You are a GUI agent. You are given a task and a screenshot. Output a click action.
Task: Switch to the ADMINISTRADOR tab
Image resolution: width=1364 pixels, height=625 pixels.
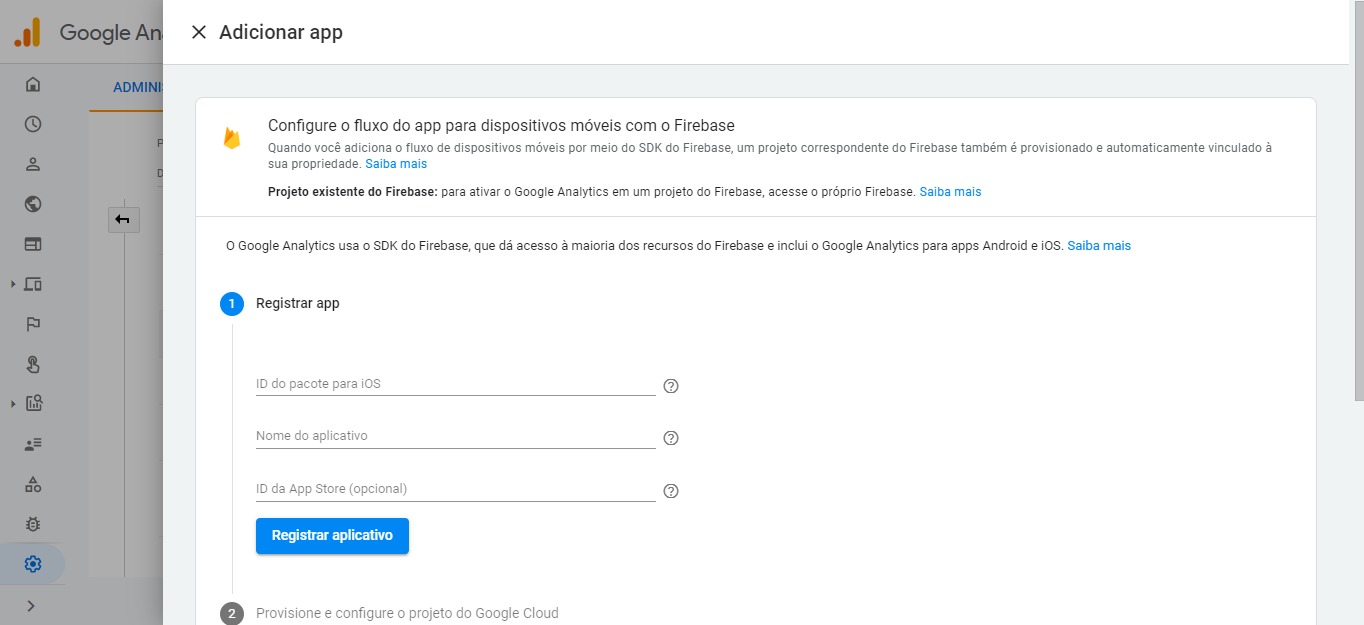point(137,87)
